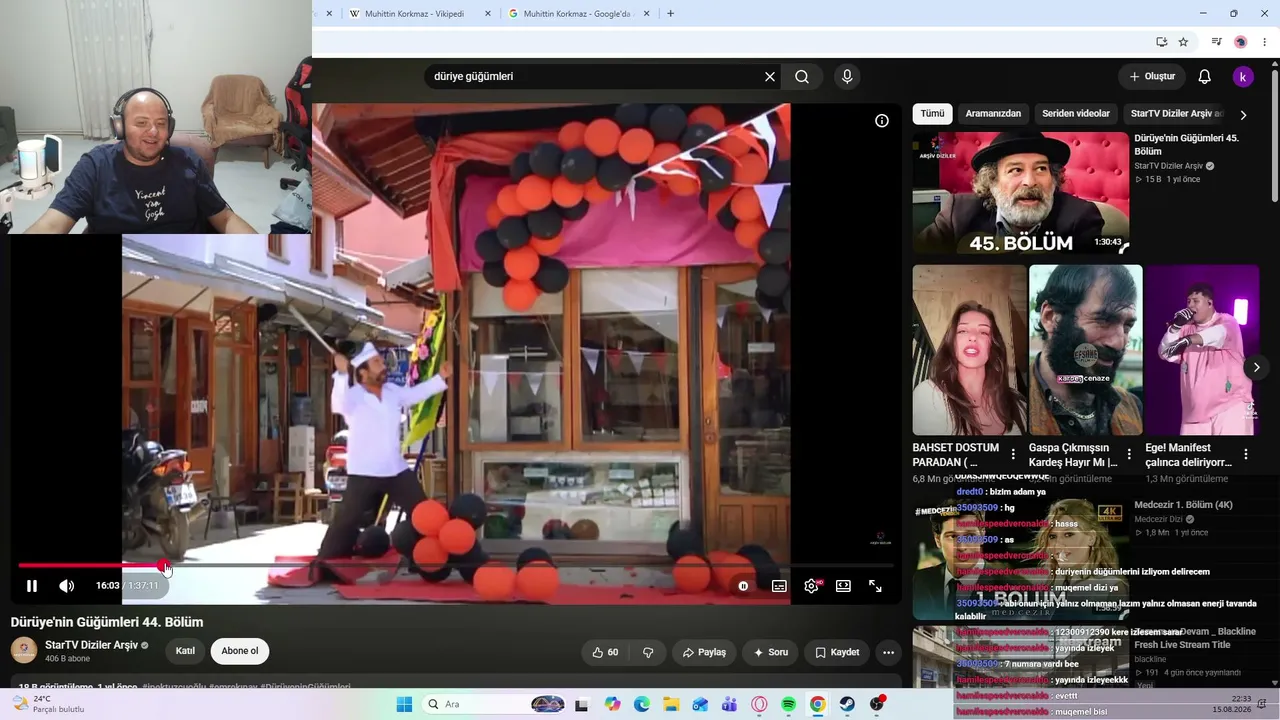Image resolution: width=1280 pixels, height=720 pixels.
Task: Open Chrome profile avatar
Action: click(1241, 42)
